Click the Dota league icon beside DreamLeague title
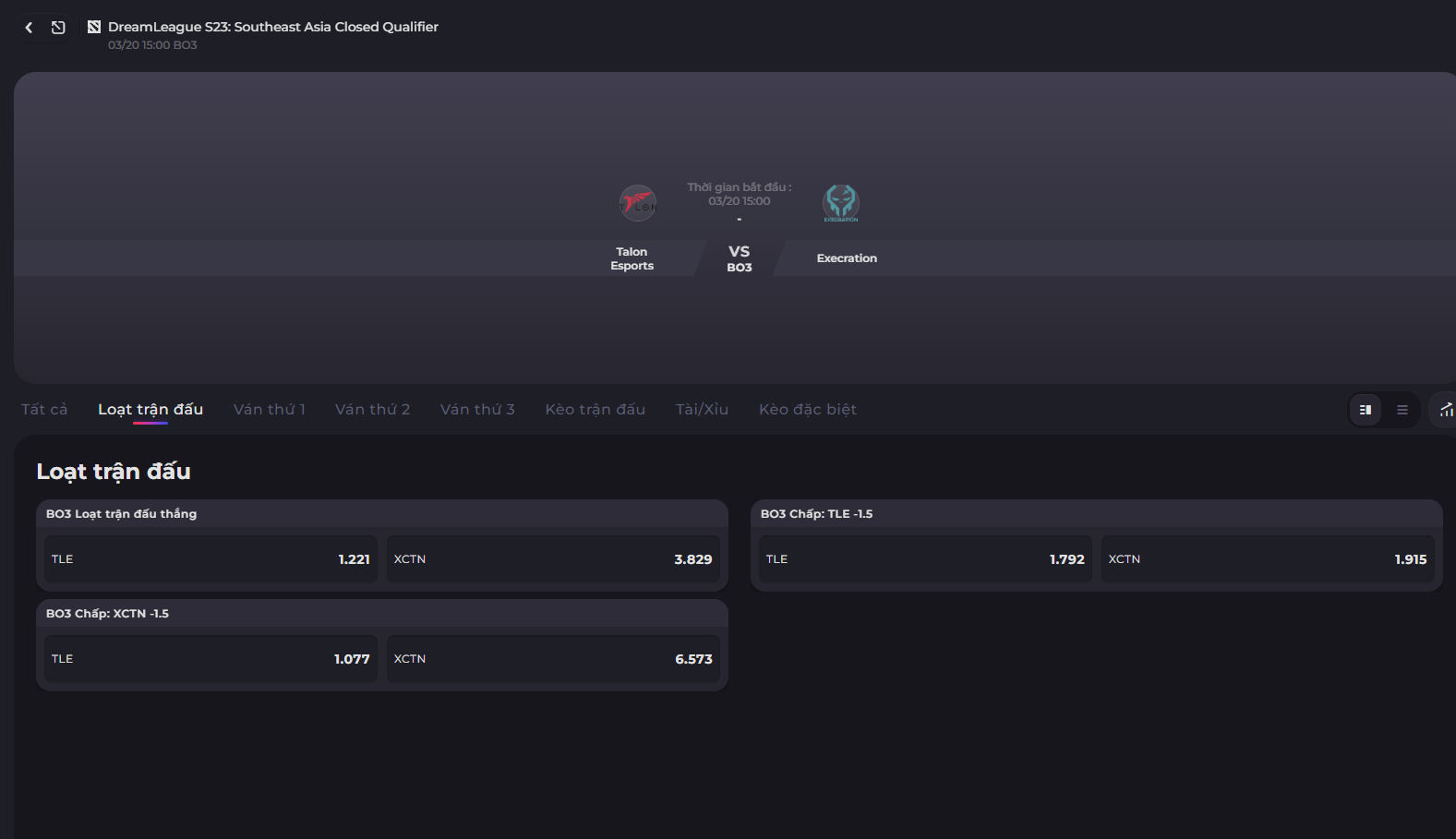1456x839 pixels. [x=94, y=27]
